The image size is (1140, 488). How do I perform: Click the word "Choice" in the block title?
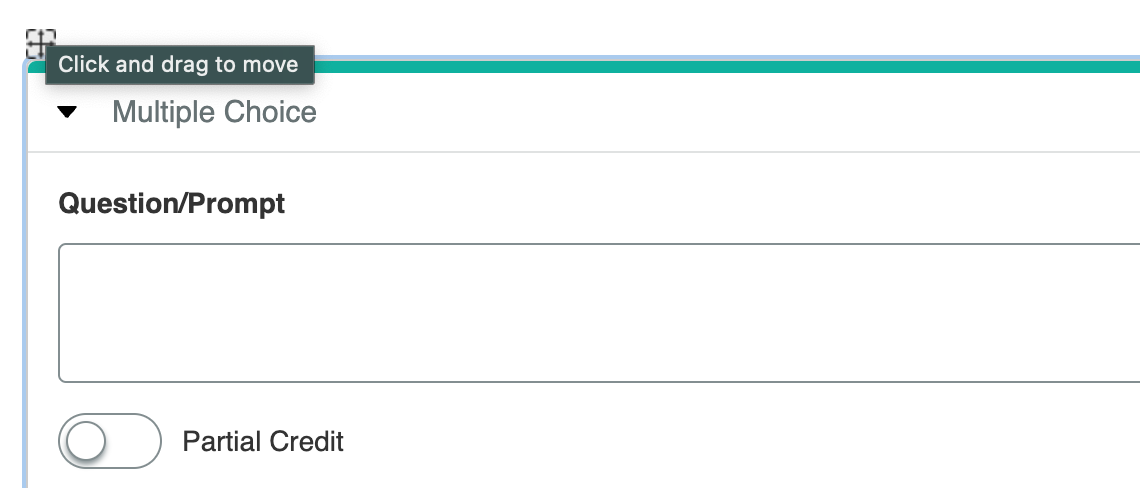point(270,112)
